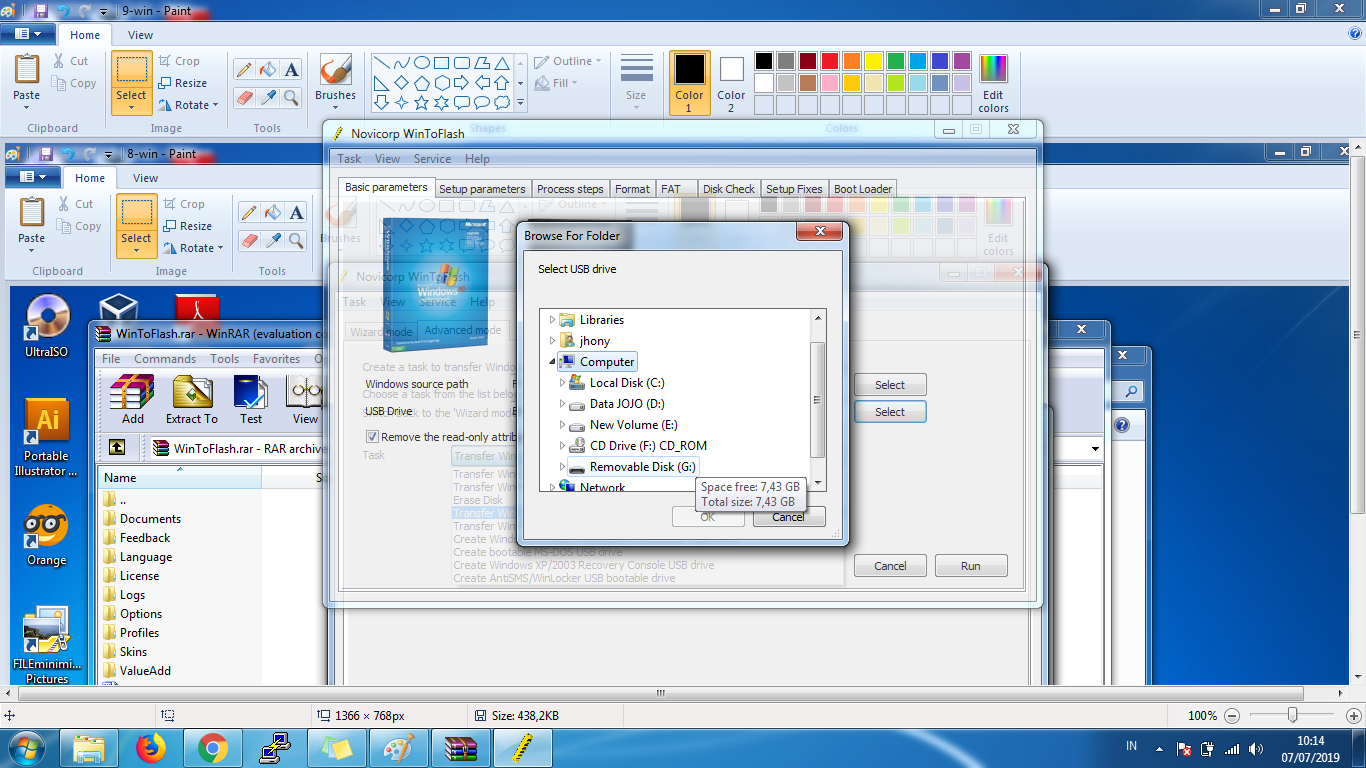Click the Paste clipboard icon in 9-win Paint

click(x=27, y=70)
